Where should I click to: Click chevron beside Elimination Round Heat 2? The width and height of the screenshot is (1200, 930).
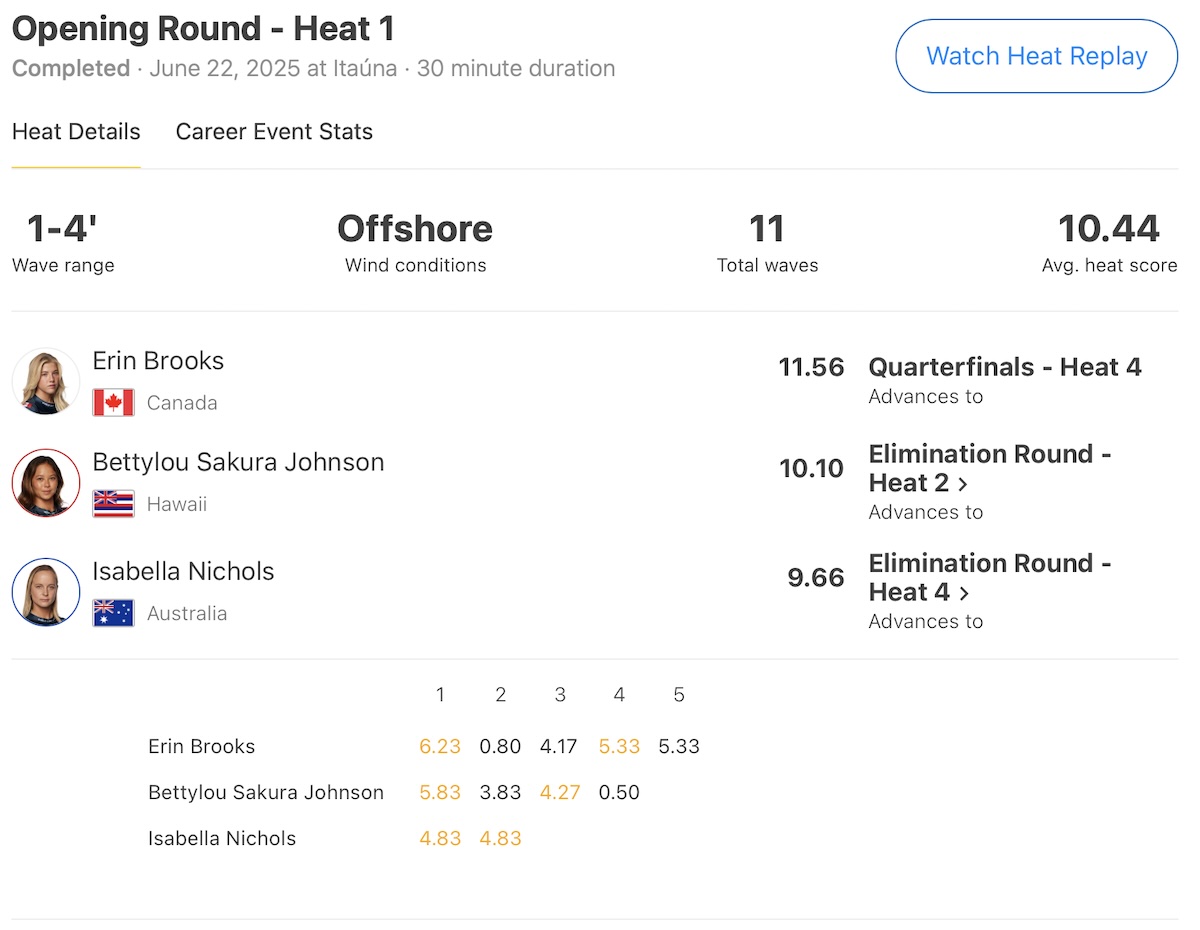coord(963,484)
